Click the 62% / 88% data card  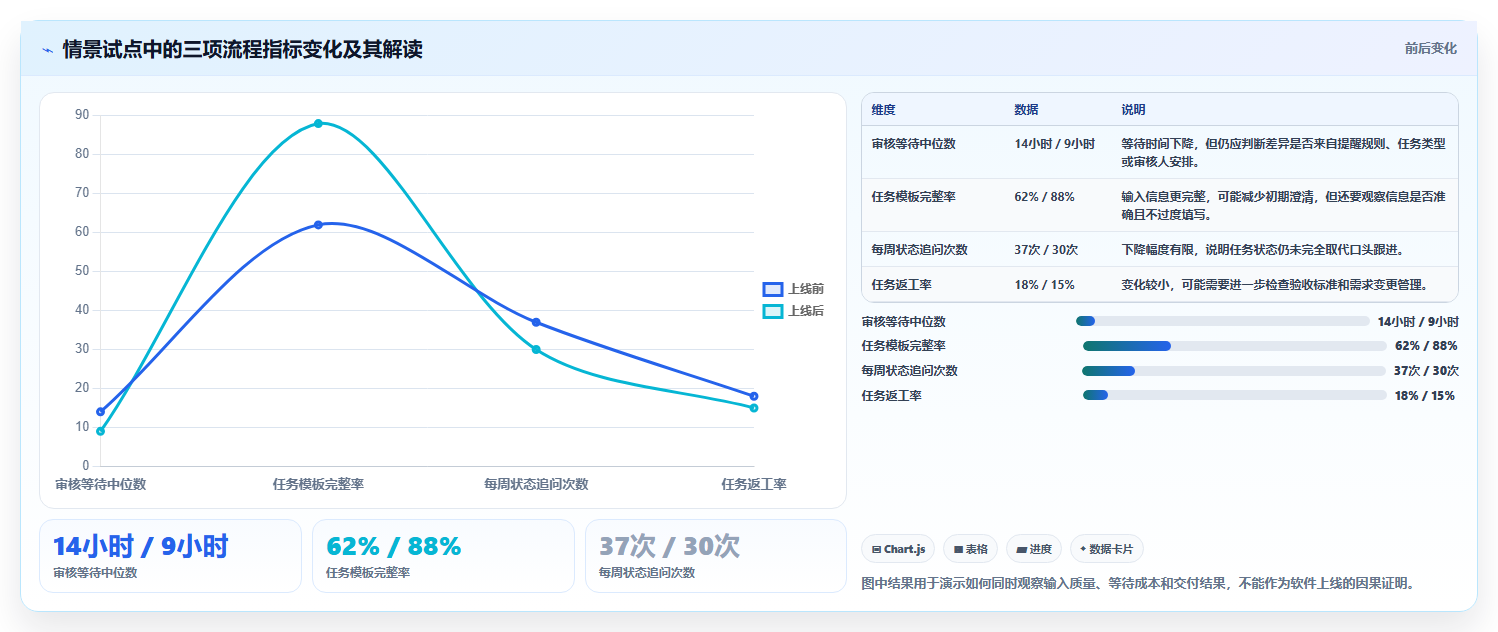click(x=443, y=556)
